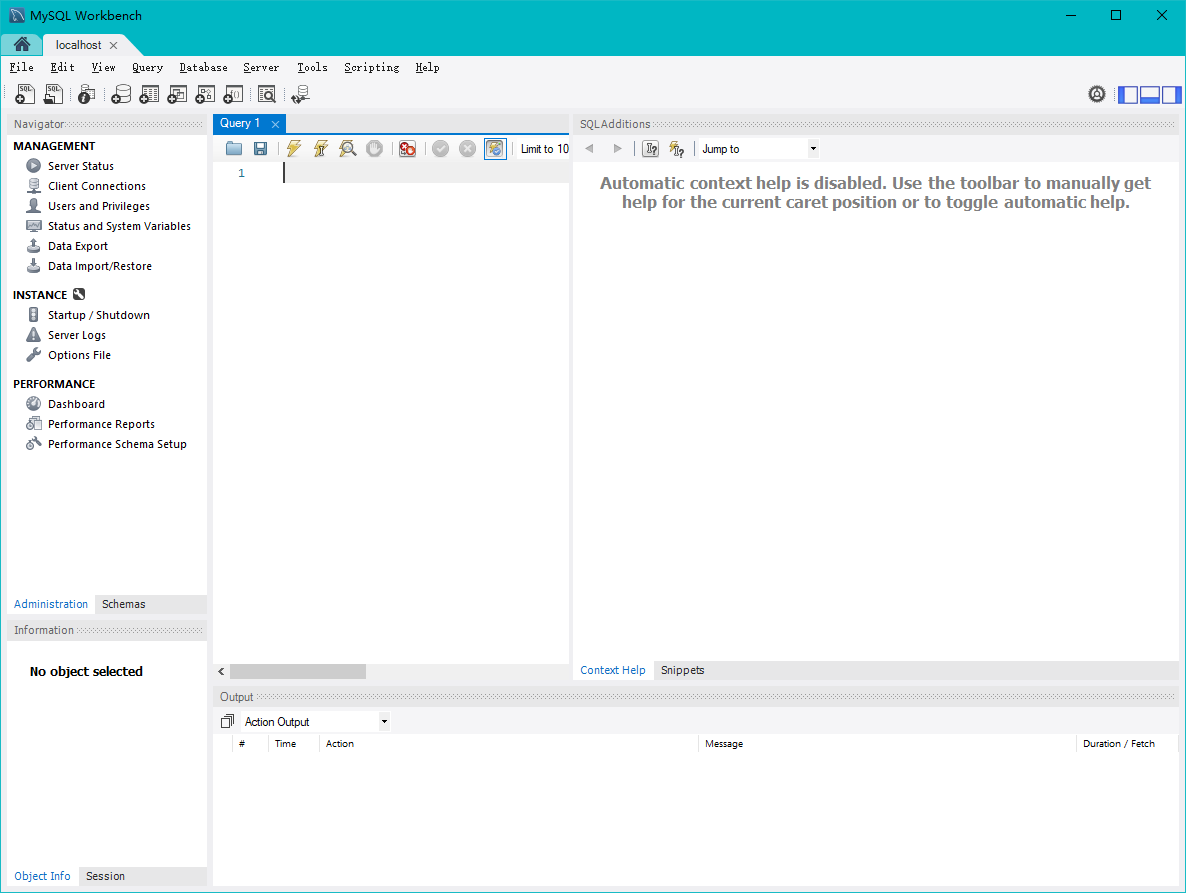The image size is (1186, 893).
Task: Create new function icon
Action: point(233,95)
